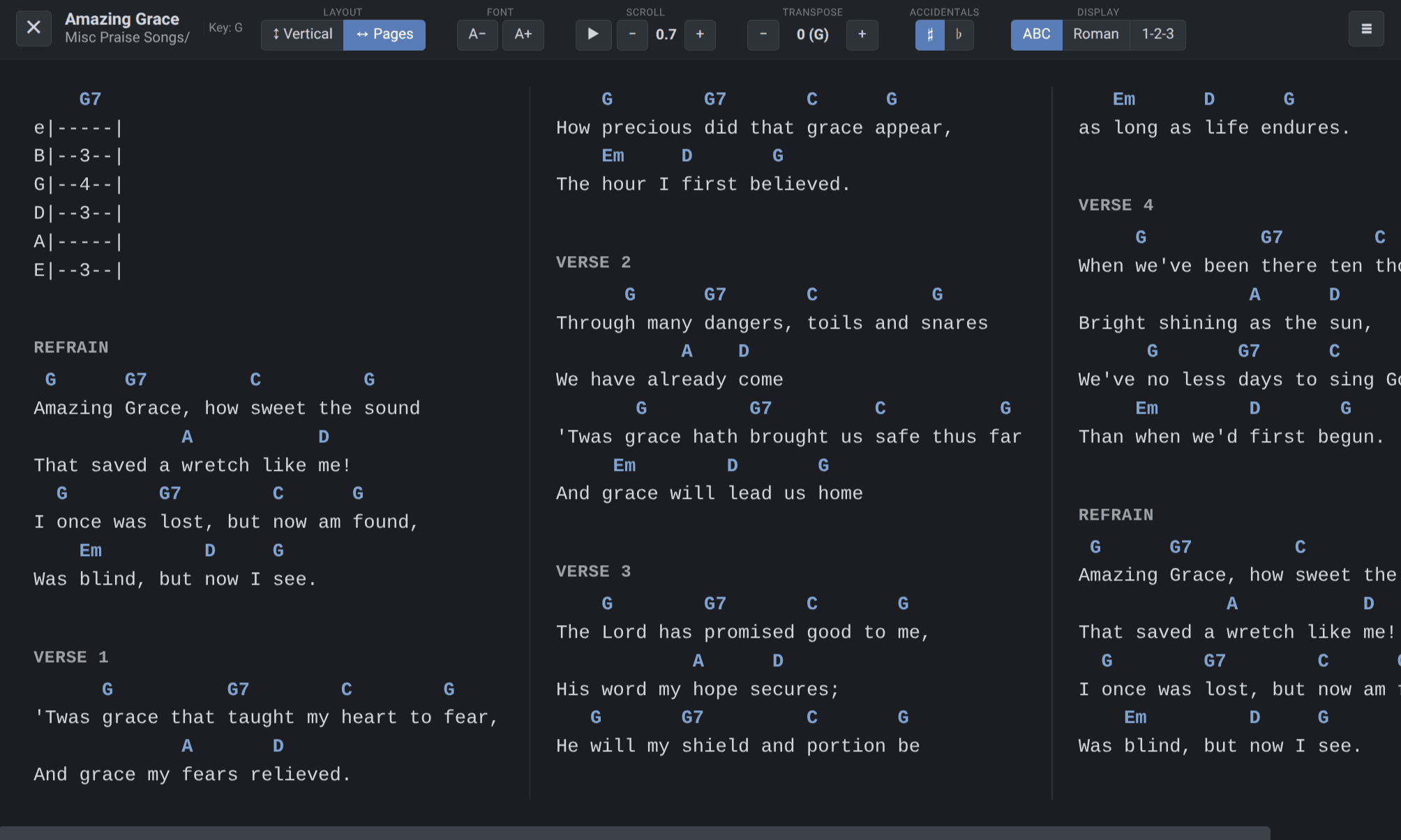Open the hamburger menu
The width and height of the screenshot is (1401, 840).
tap(1366, 29)
